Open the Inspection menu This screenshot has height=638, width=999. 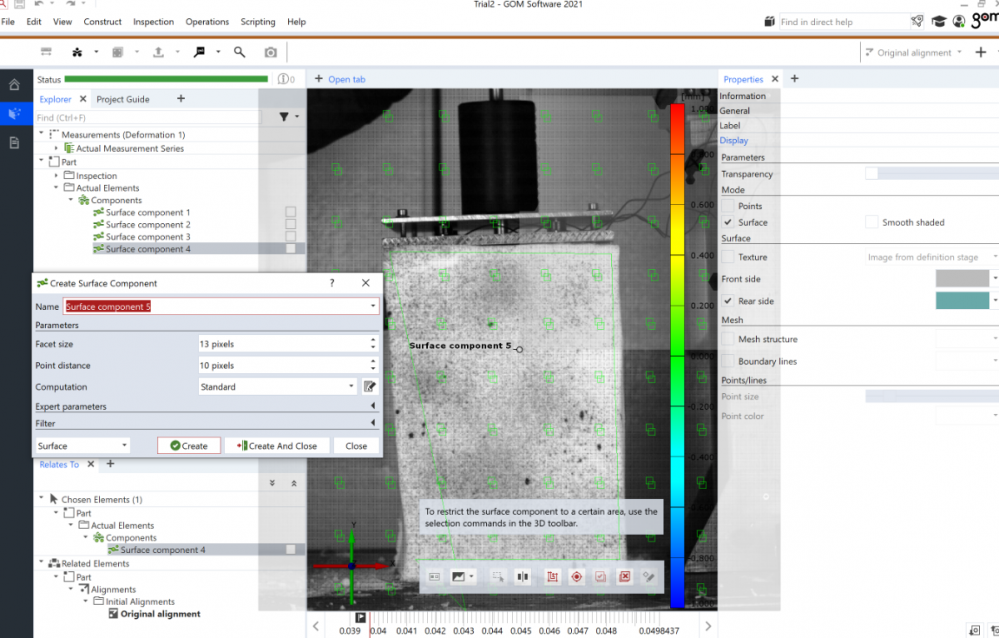[153, 21]
